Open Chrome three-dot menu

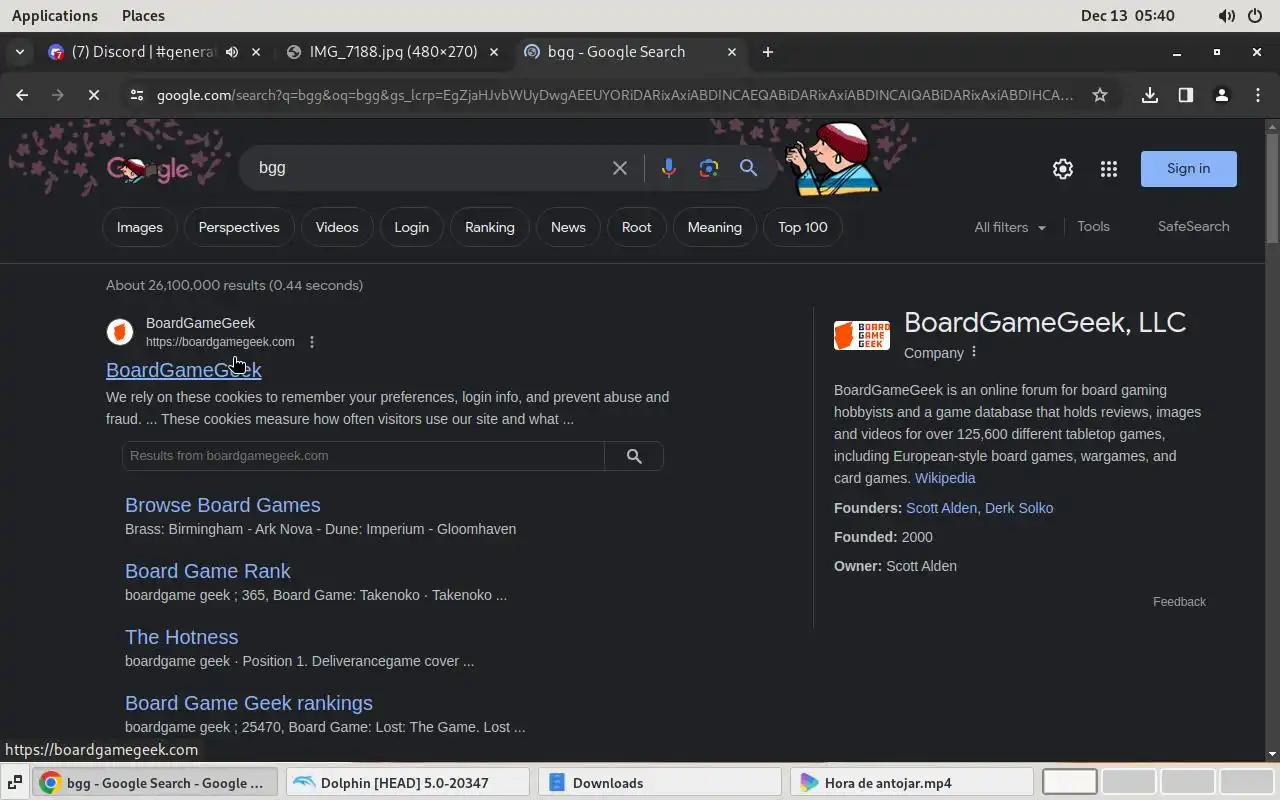click(x=1257, y=95)
